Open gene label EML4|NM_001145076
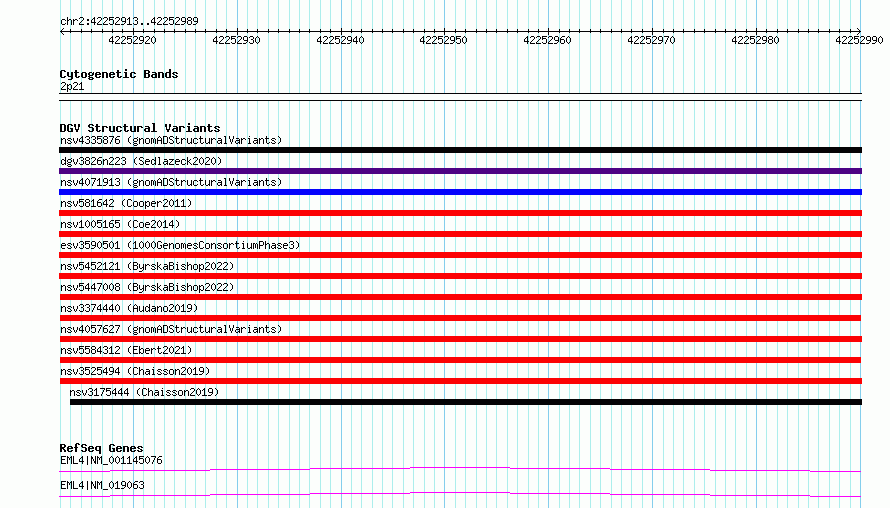Viewport: 890px width, 508px height. tap(111, 460)
